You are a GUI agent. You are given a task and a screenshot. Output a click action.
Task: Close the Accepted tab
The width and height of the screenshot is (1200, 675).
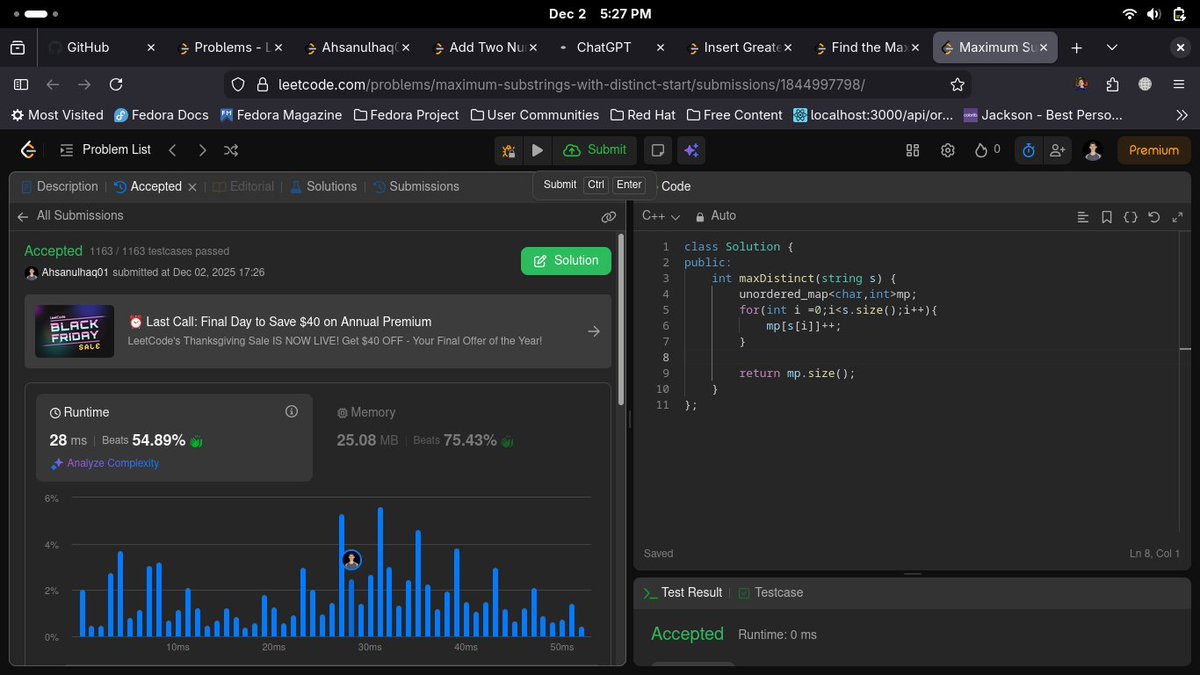(x=193, y=187)
